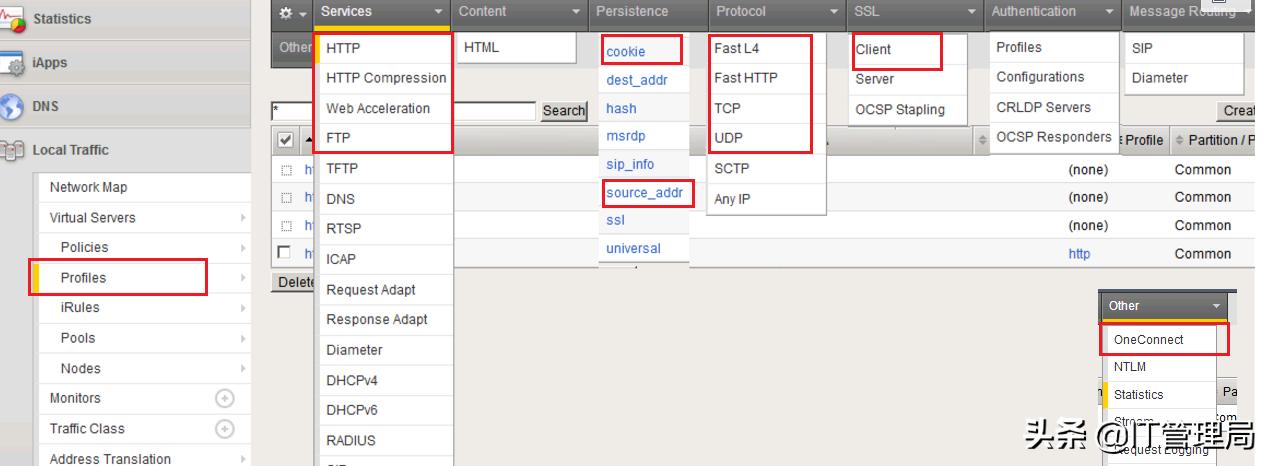
Task: Click the profile search input field
Action: click(404, 111)
